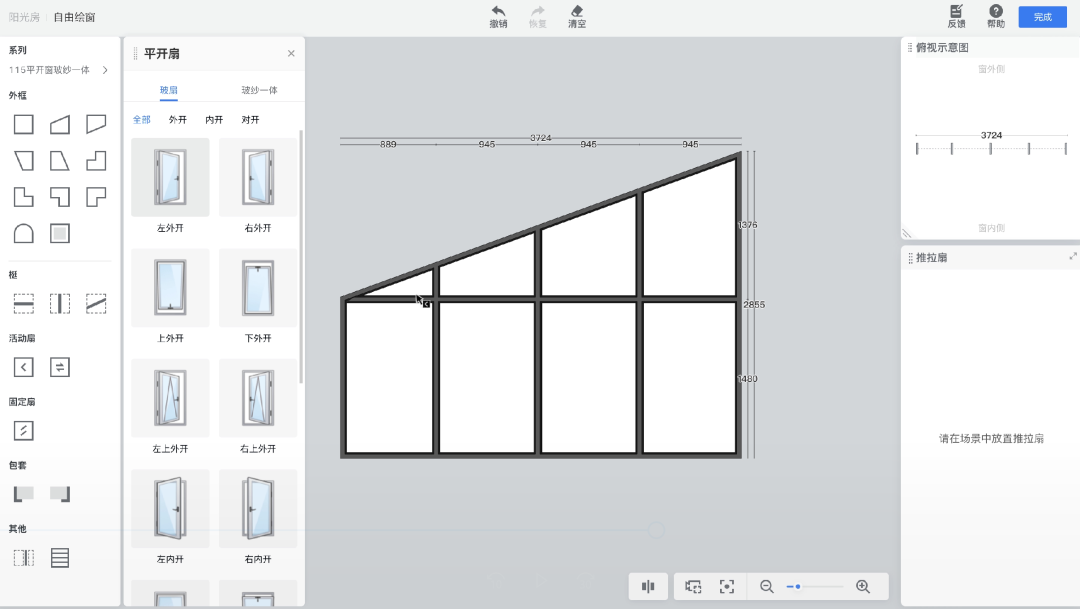Click the center focus icon in bottom toolbar
This screenshot has height=609, width=1080.
coord(727,586)
